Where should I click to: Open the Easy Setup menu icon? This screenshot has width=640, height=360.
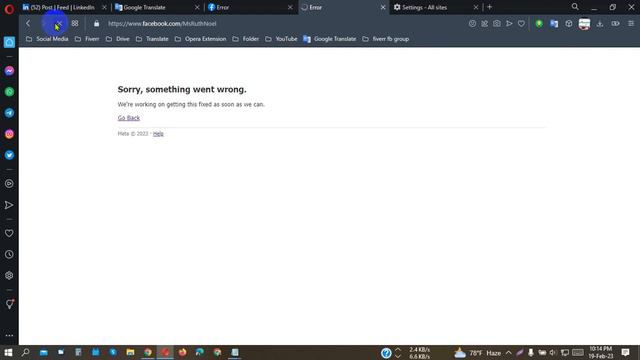coord(631,24)
